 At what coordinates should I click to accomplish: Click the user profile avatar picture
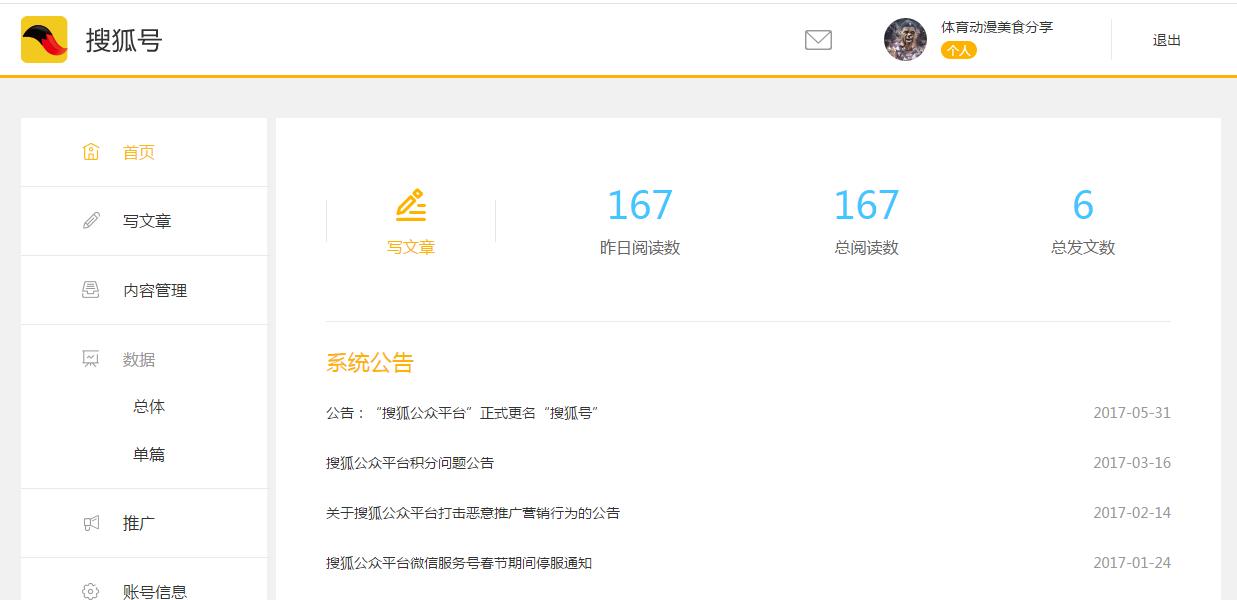905,40
